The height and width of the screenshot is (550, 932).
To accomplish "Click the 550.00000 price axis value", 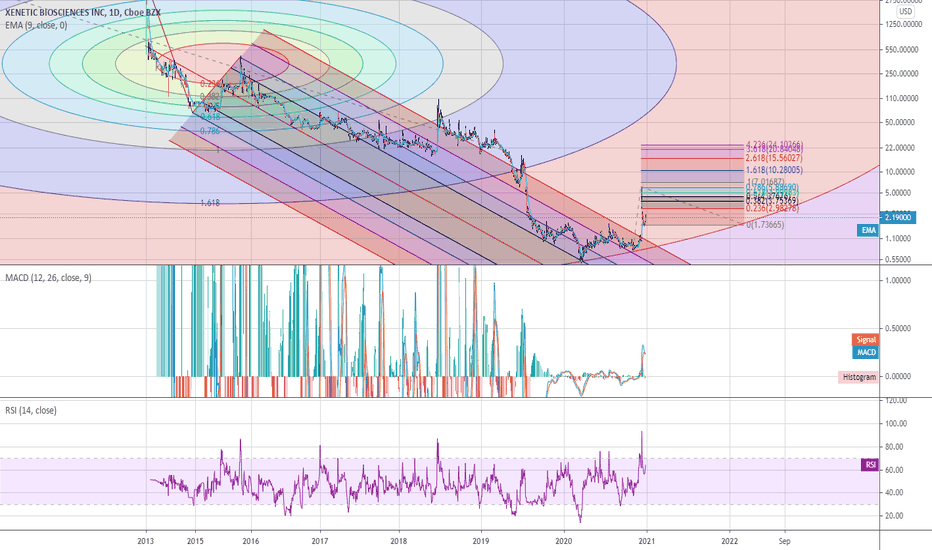I will [x=900, y=49].
